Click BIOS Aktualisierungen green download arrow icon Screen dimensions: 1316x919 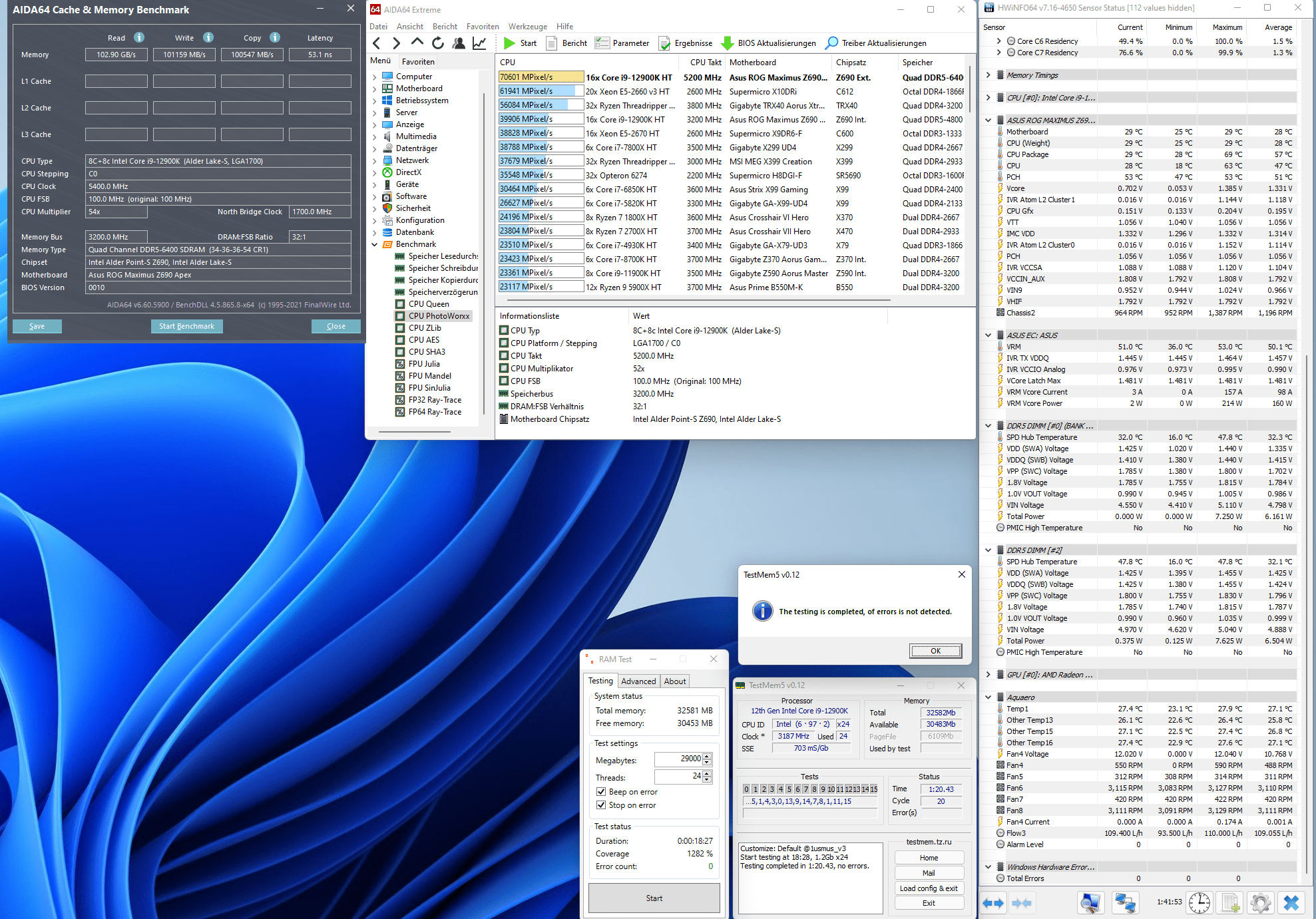[x=728, y=43]
